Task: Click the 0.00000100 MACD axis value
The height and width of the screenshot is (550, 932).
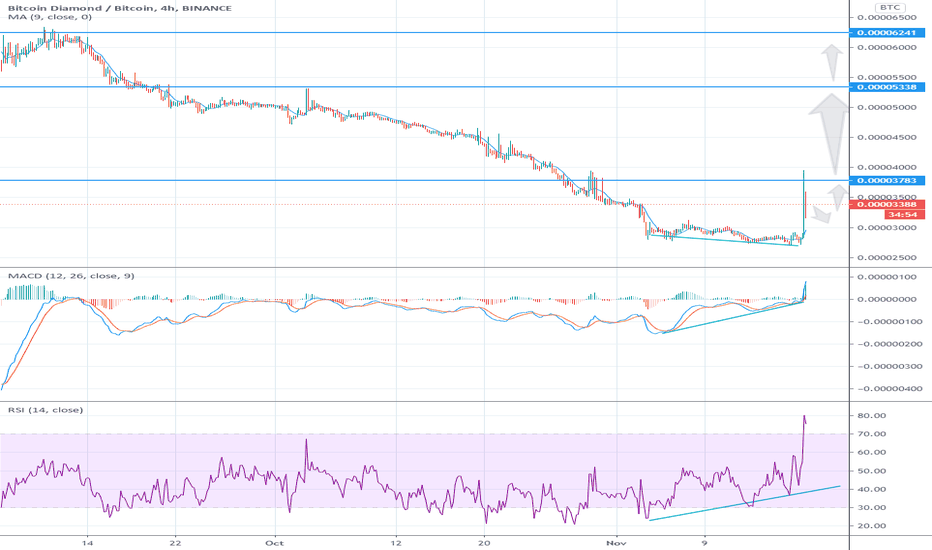Action: (887, 277)
